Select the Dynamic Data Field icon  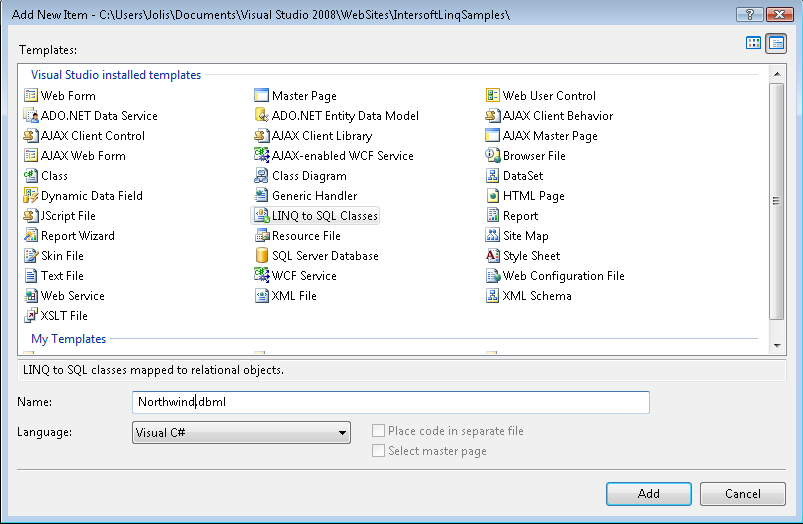coord(31,195)
